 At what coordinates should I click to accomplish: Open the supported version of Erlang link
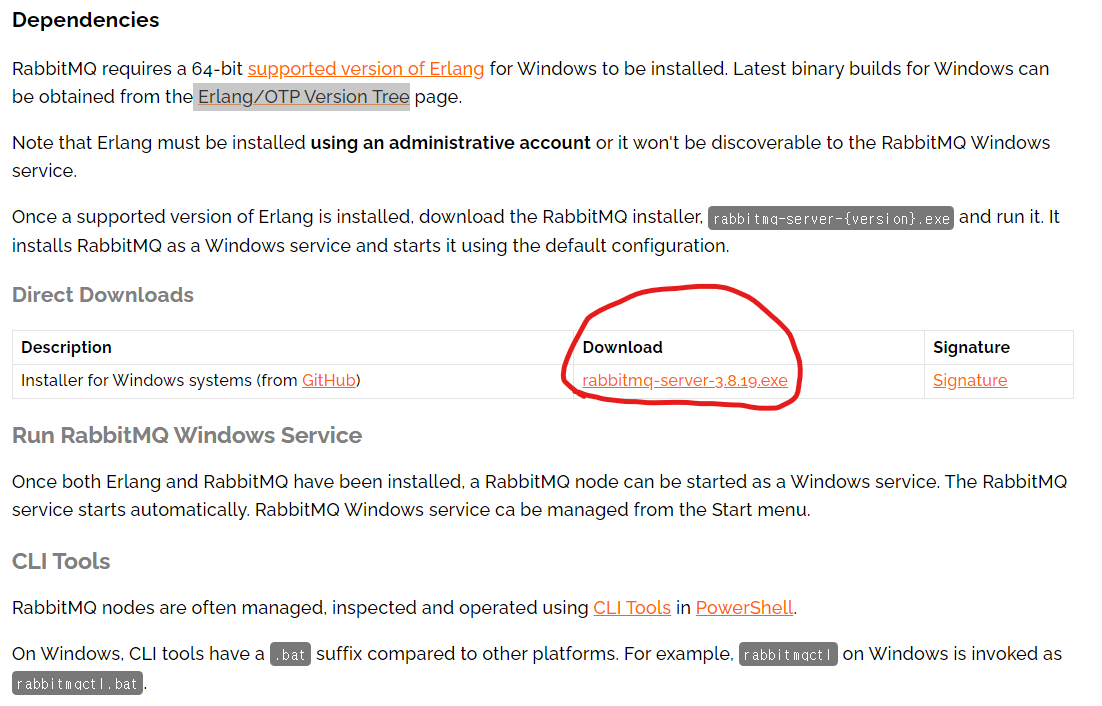365,69
